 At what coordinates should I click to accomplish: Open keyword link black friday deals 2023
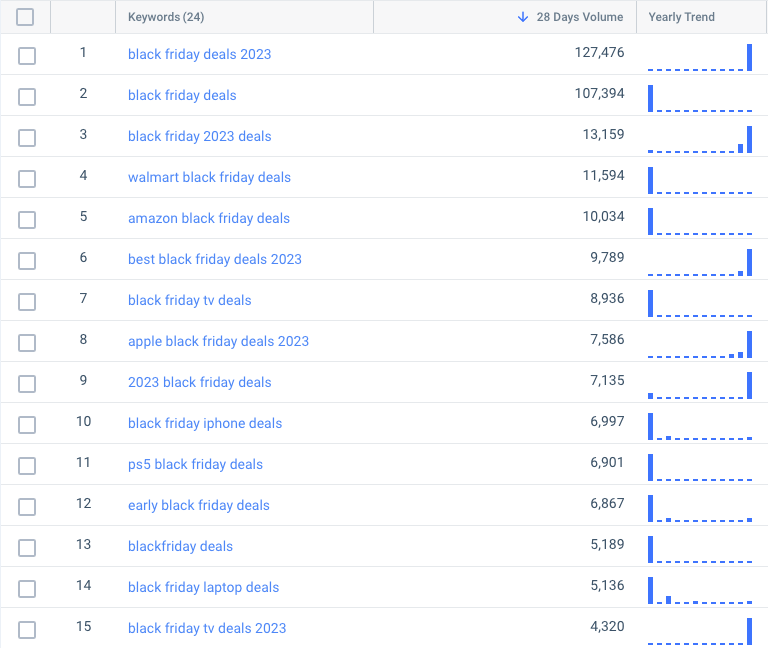tap(199, 54)
